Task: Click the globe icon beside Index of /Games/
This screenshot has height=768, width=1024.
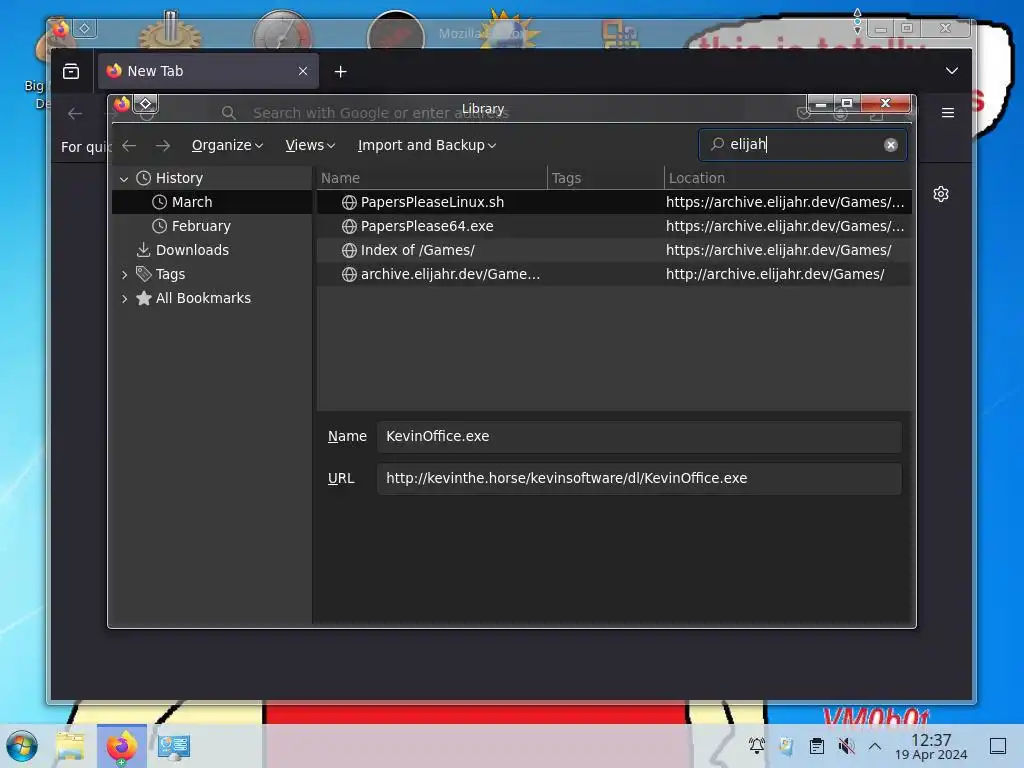Action: point(349,250)
